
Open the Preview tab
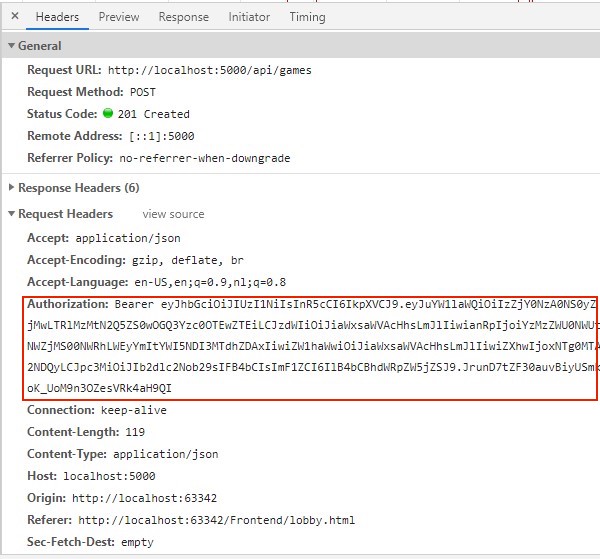(119, 17)
